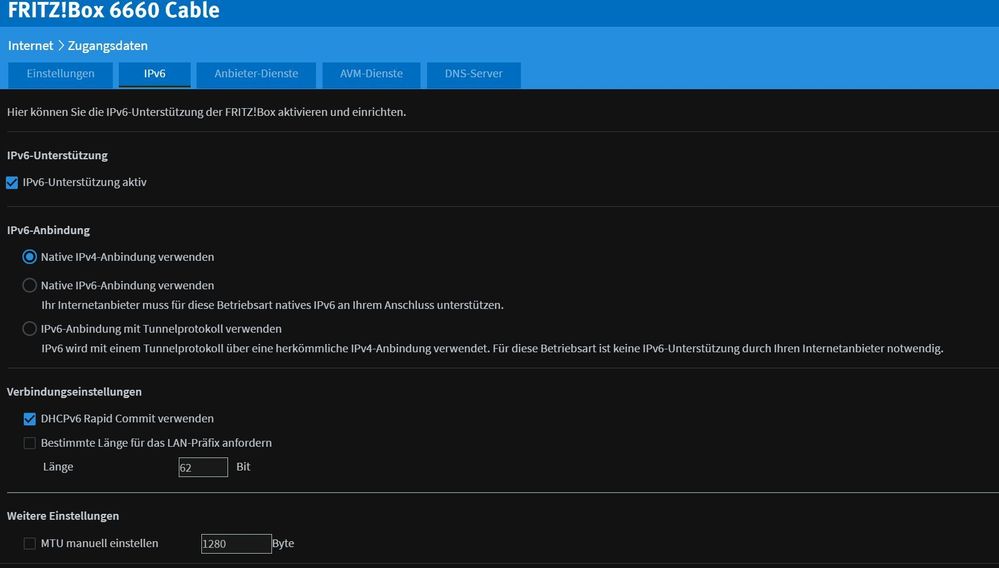Viewport: 999px width, 568px height.
Task: Click the FRITZ!Box 6660 Cable title
Action: click(x=113, y=10)
